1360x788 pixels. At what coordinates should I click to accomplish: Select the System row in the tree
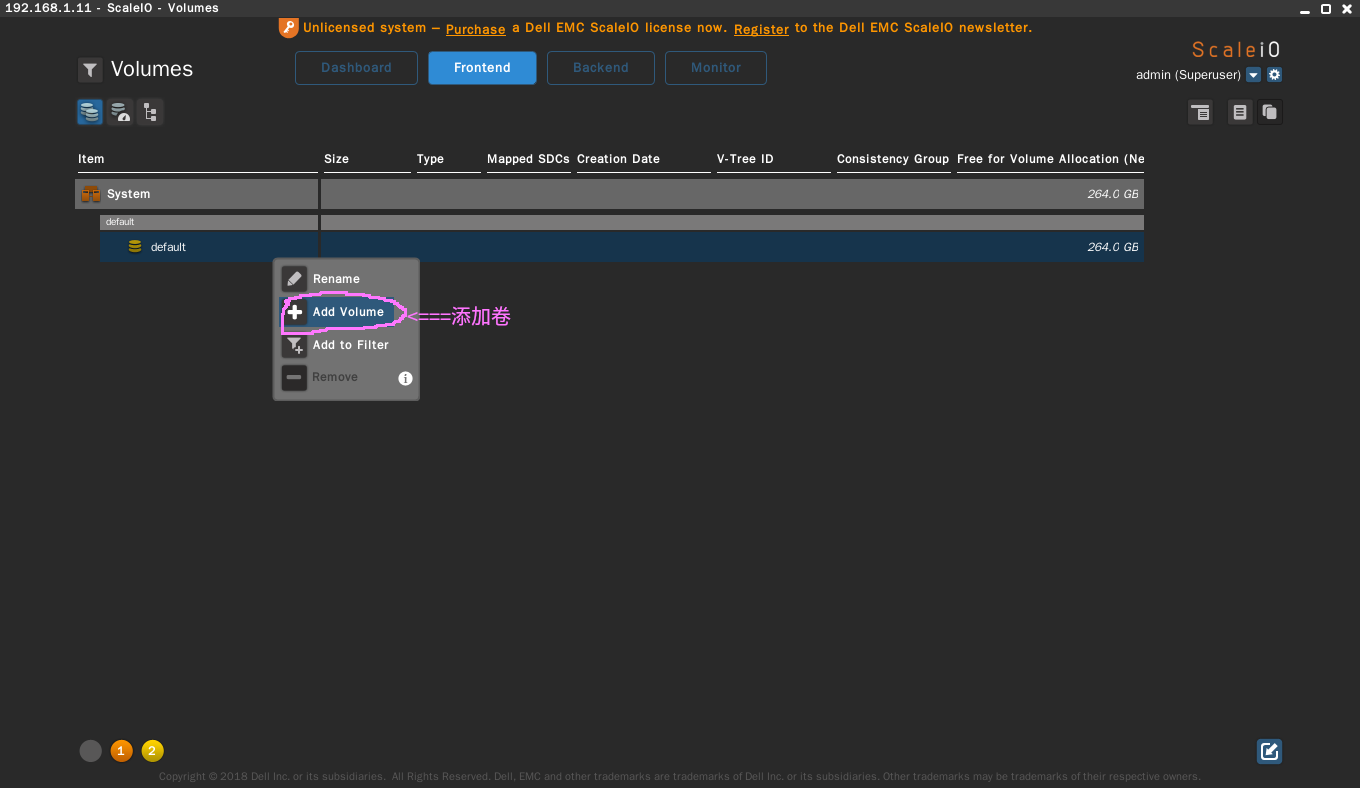(x=609, y=194)
